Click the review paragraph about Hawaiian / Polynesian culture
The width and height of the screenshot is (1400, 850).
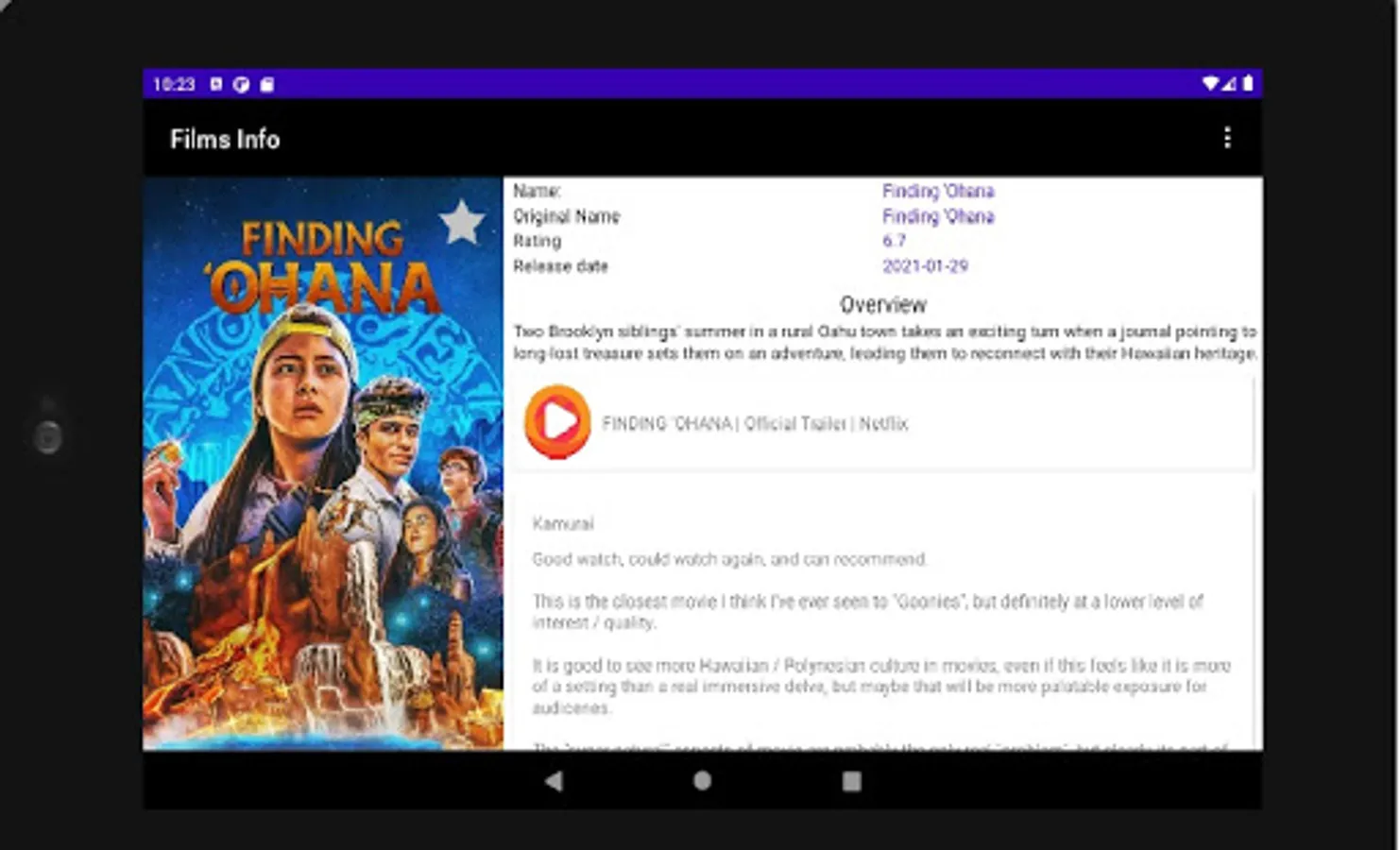click(x=880, y=687)
